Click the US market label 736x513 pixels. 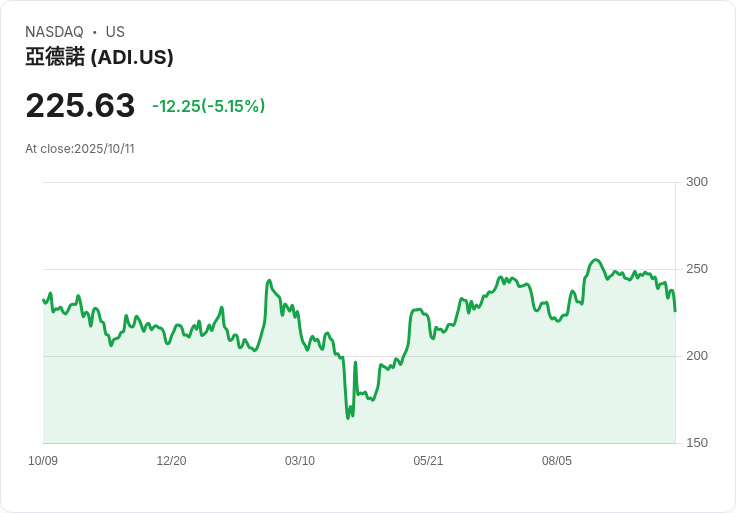coord(115,32)
